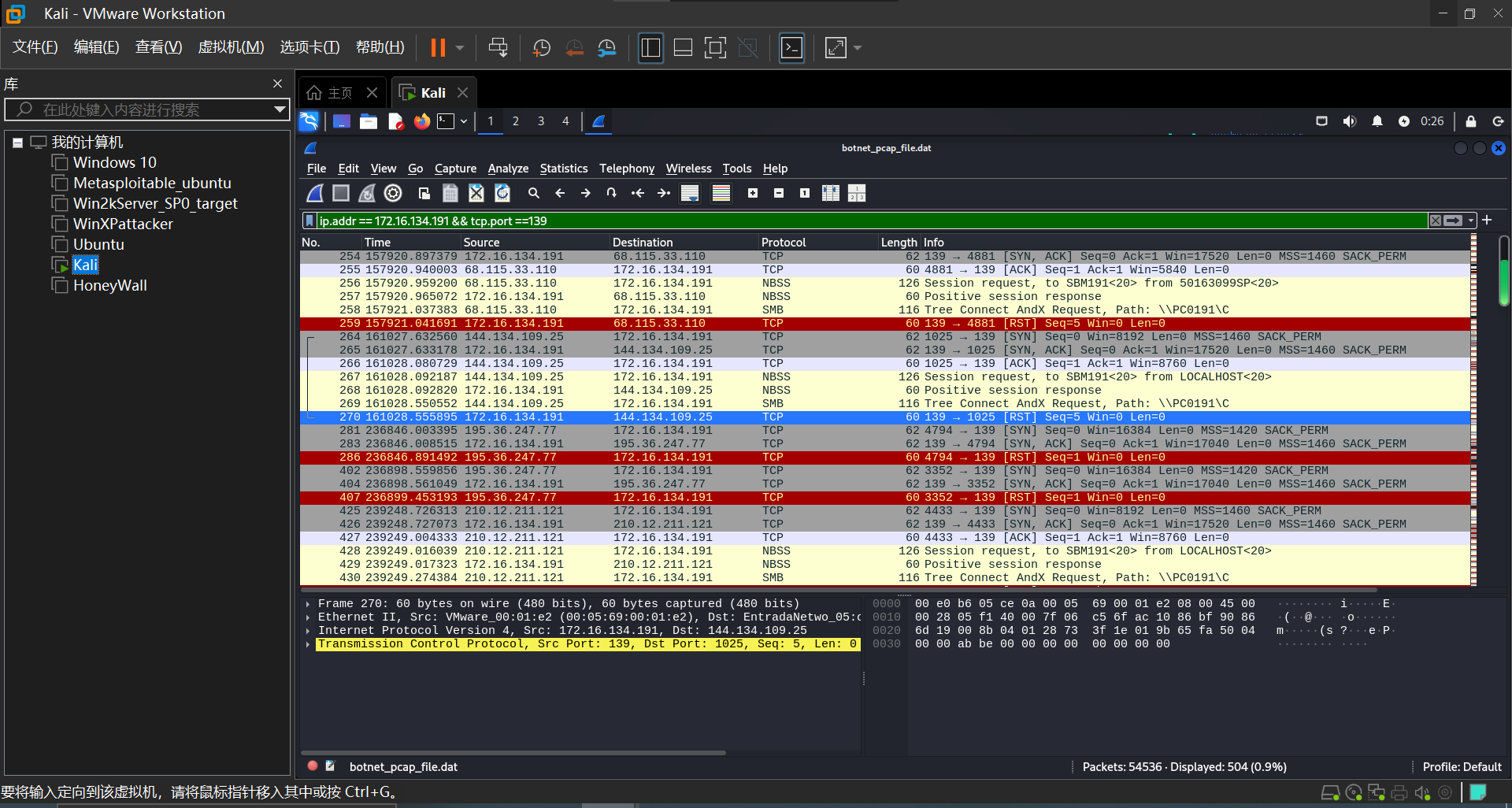Add a display filter button with plus
The width and height of the screenshot is (1512, 808).
coord(1487,220)
